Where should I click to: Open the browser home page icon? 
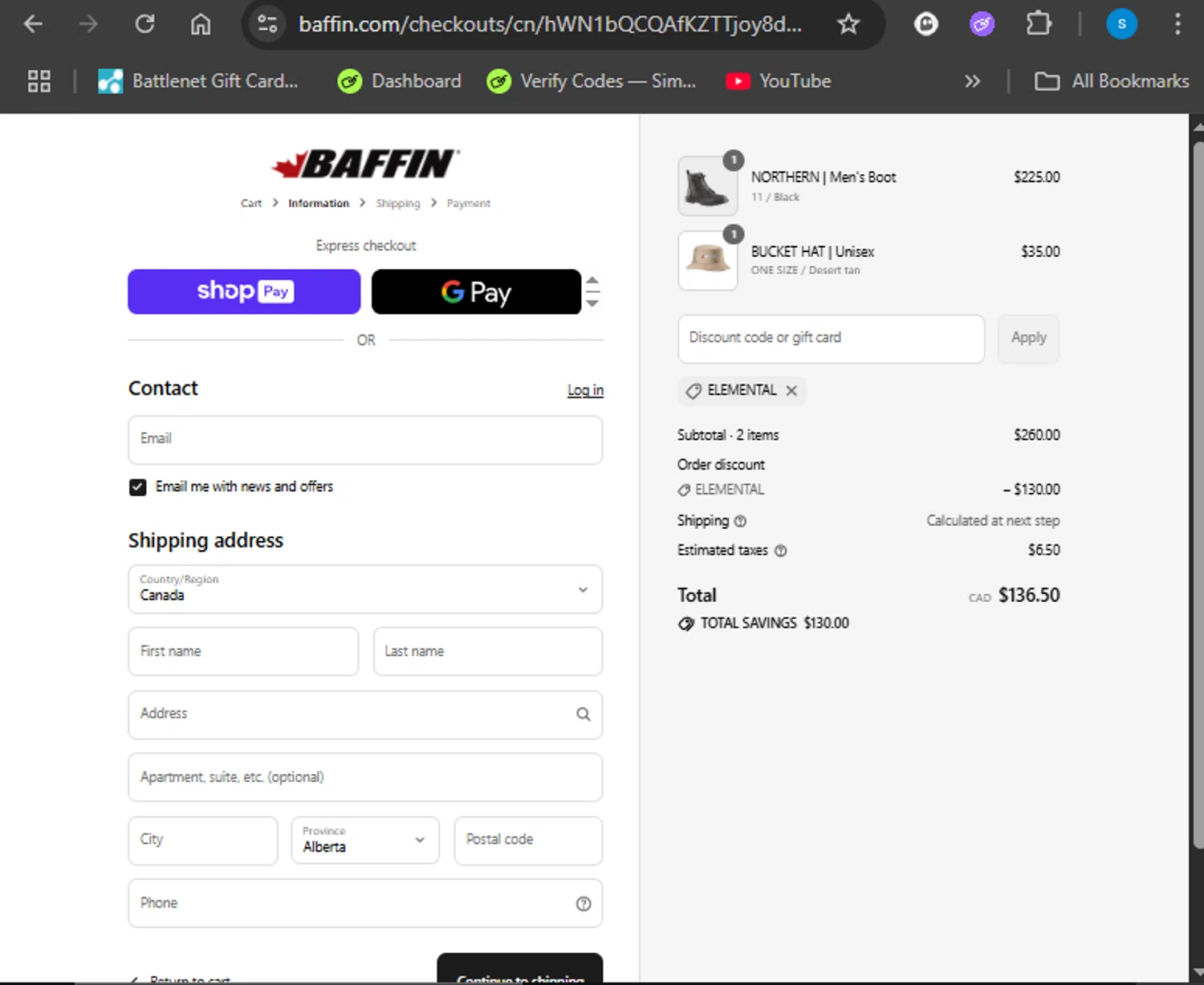tap(201, 24)
